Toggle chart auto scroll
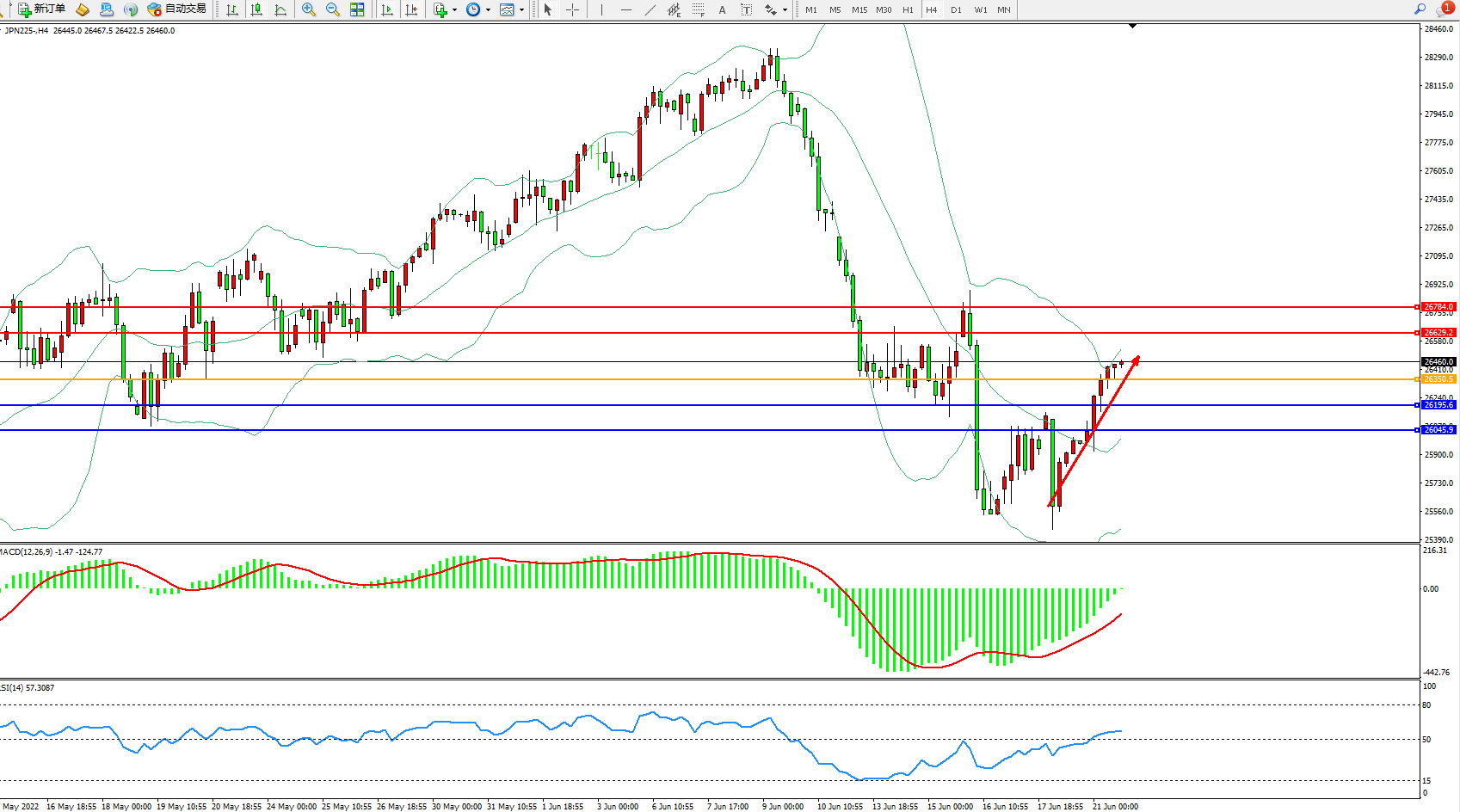This screenshot has height=812, width=1460. [x=387, y=9]
